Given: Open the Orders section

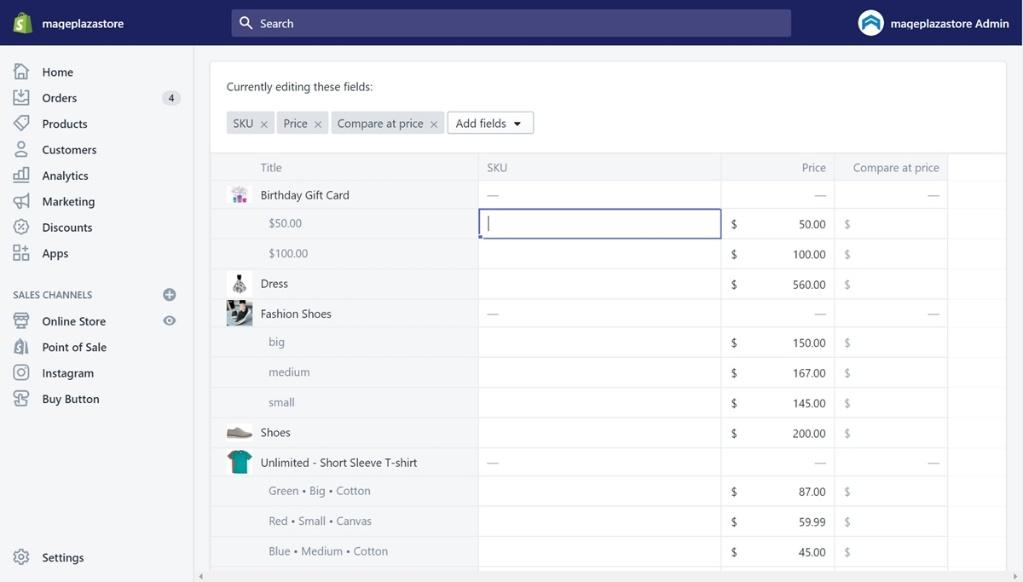Looking at the screenshot, I should click(x=61, y=97).
